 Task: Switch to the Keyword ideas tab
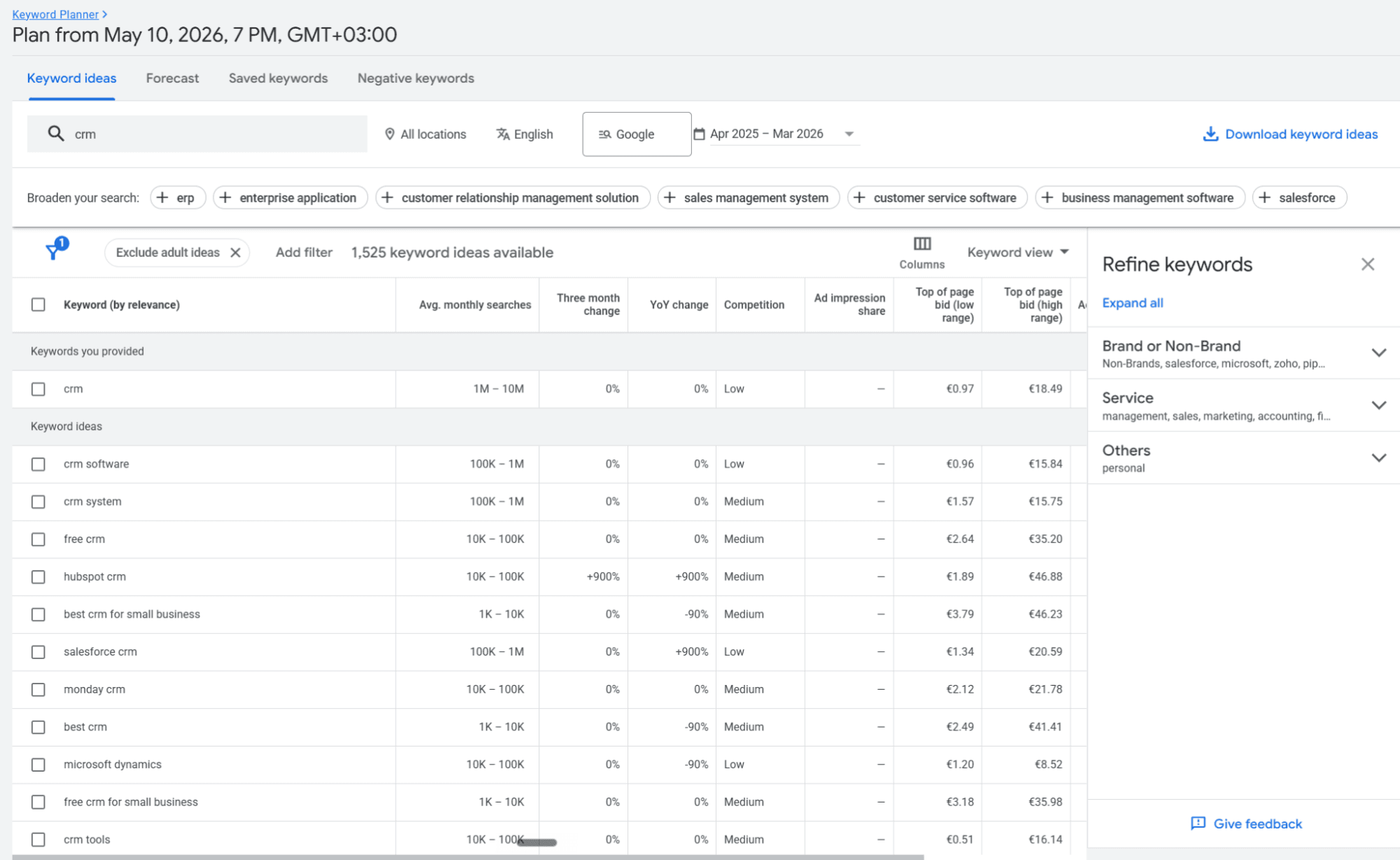pos(71,78)
